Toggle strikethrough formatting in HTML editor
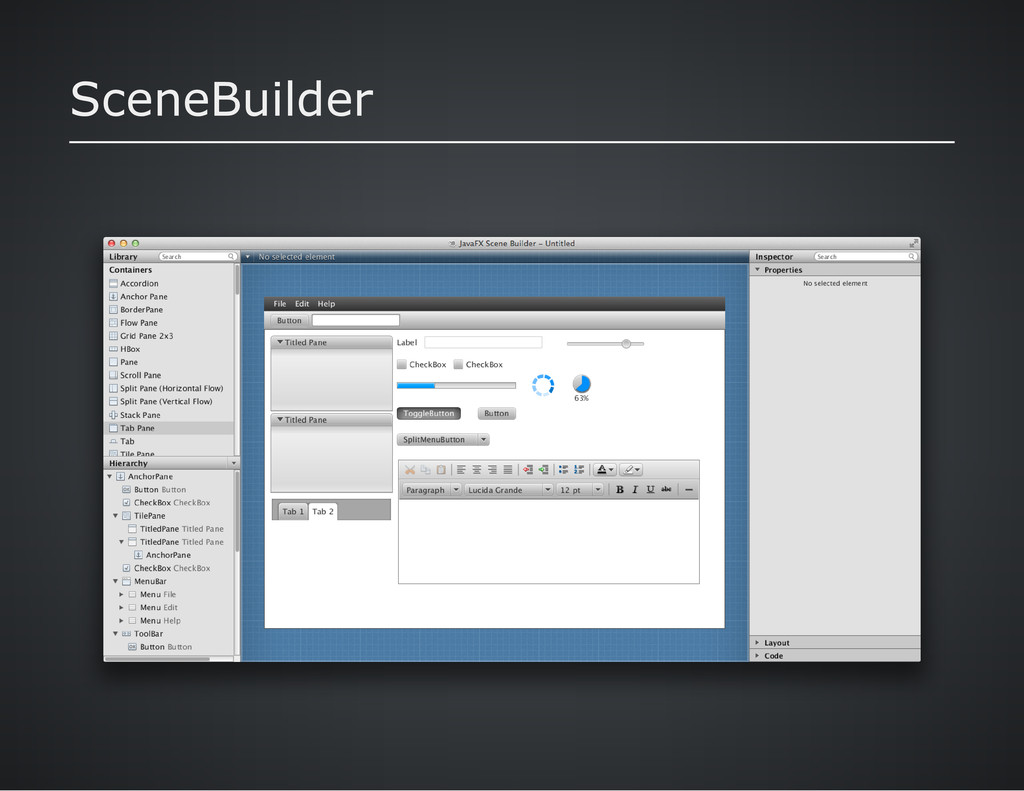The height and width of the screenshot is (791, 1024). pyautogui.click(x=666, y=489)
